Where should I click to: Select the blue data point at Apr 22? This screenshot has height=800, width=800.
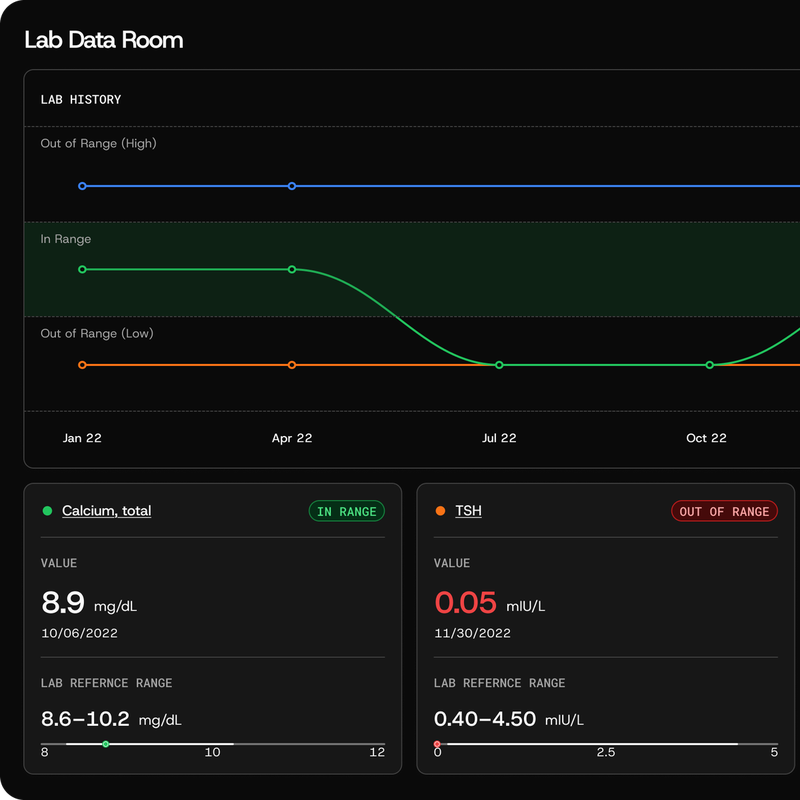pos(292,186)
